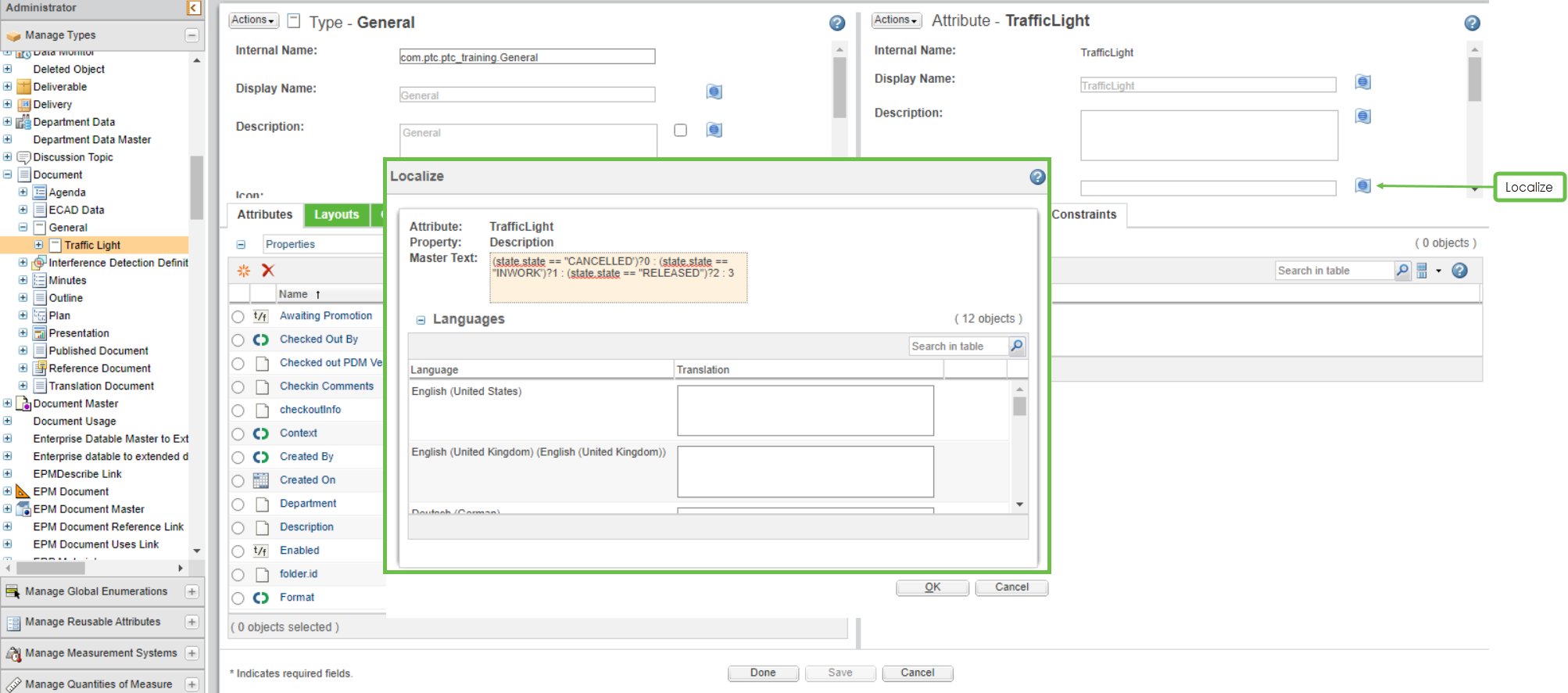The image size is (1568, 693).
Task: Open the Actions dropdown for Type General
Action: [x=253, y=20]
